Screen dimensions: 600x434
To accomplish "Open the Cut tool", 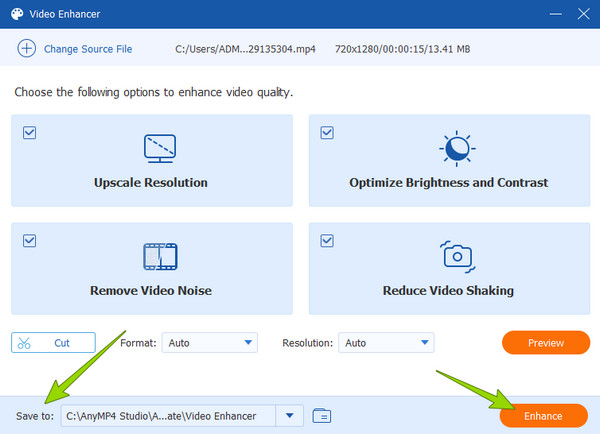I will pos(53,343).
